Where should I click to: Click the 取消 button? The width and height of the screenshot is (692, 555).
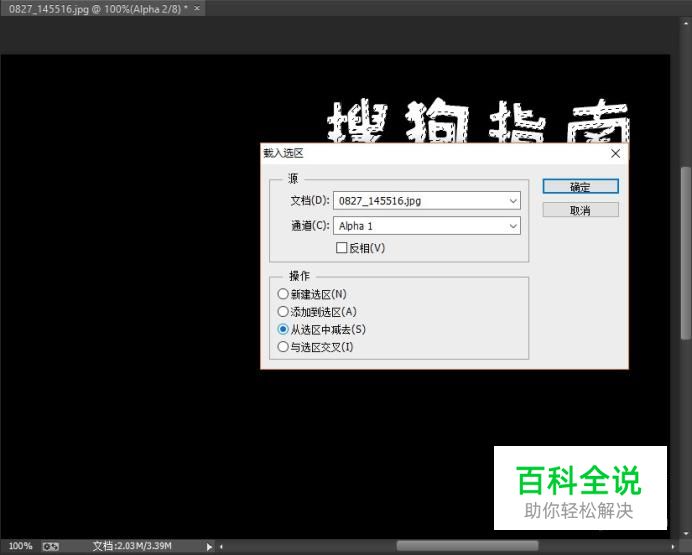(580, 210)
